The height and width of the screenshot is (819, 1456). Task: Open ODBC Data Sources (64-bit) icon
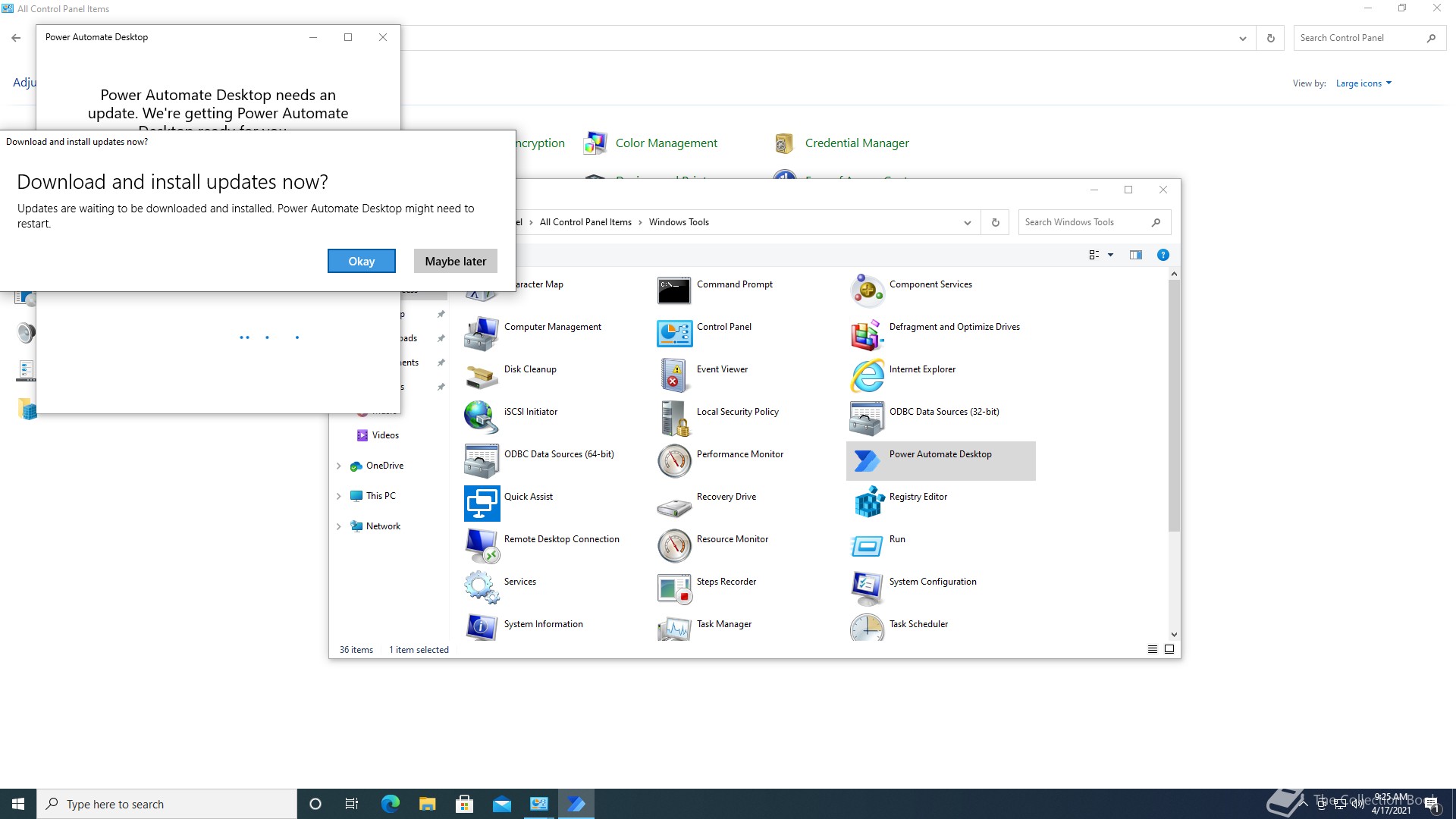(482, 460)
